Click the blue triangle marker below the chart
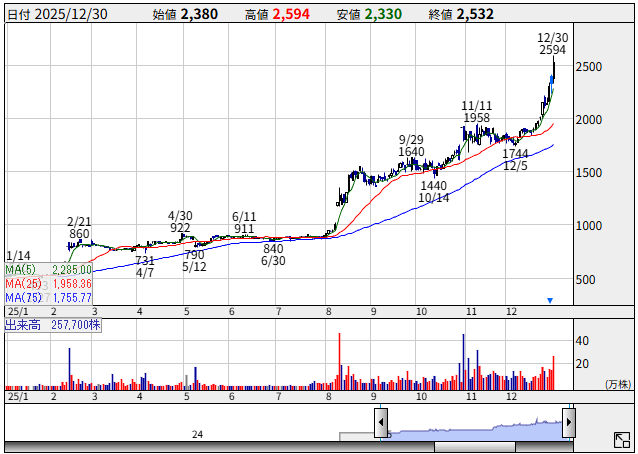Screen dimensions: 638x454 point(549,300)
